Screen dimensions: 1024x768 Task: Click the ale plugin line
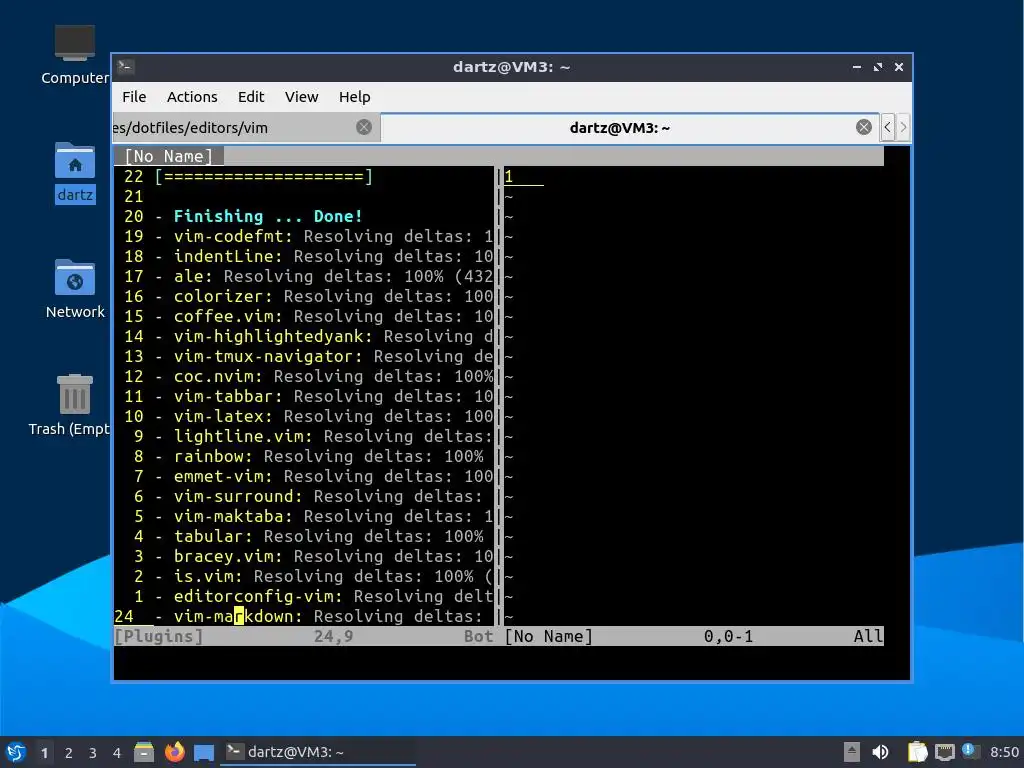[x=304, y=276]
